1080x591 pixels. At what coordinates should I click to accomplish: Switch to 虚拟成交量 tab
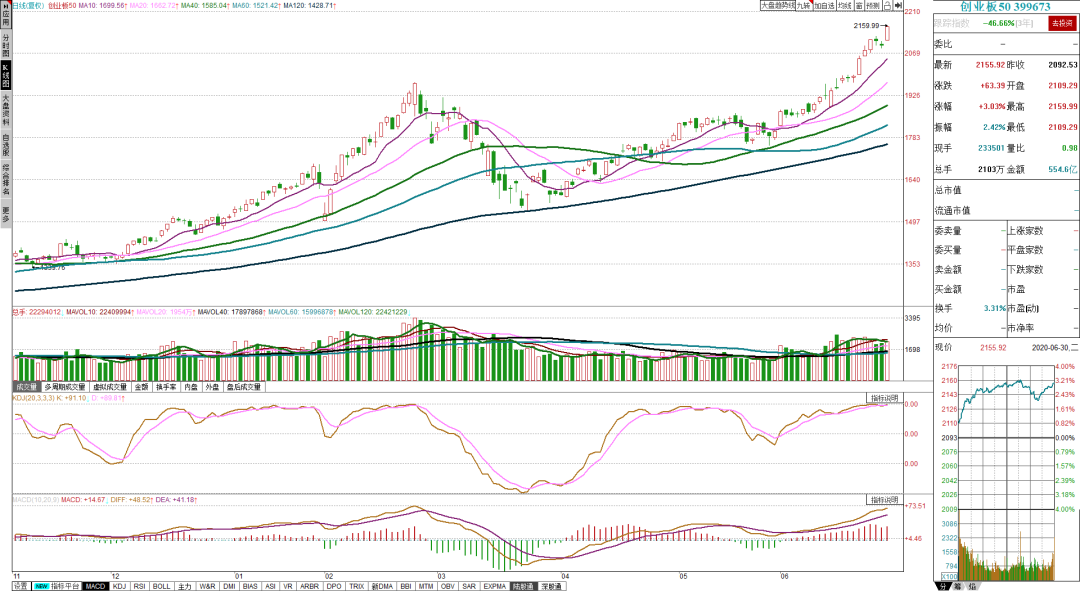tap(110, 387)
